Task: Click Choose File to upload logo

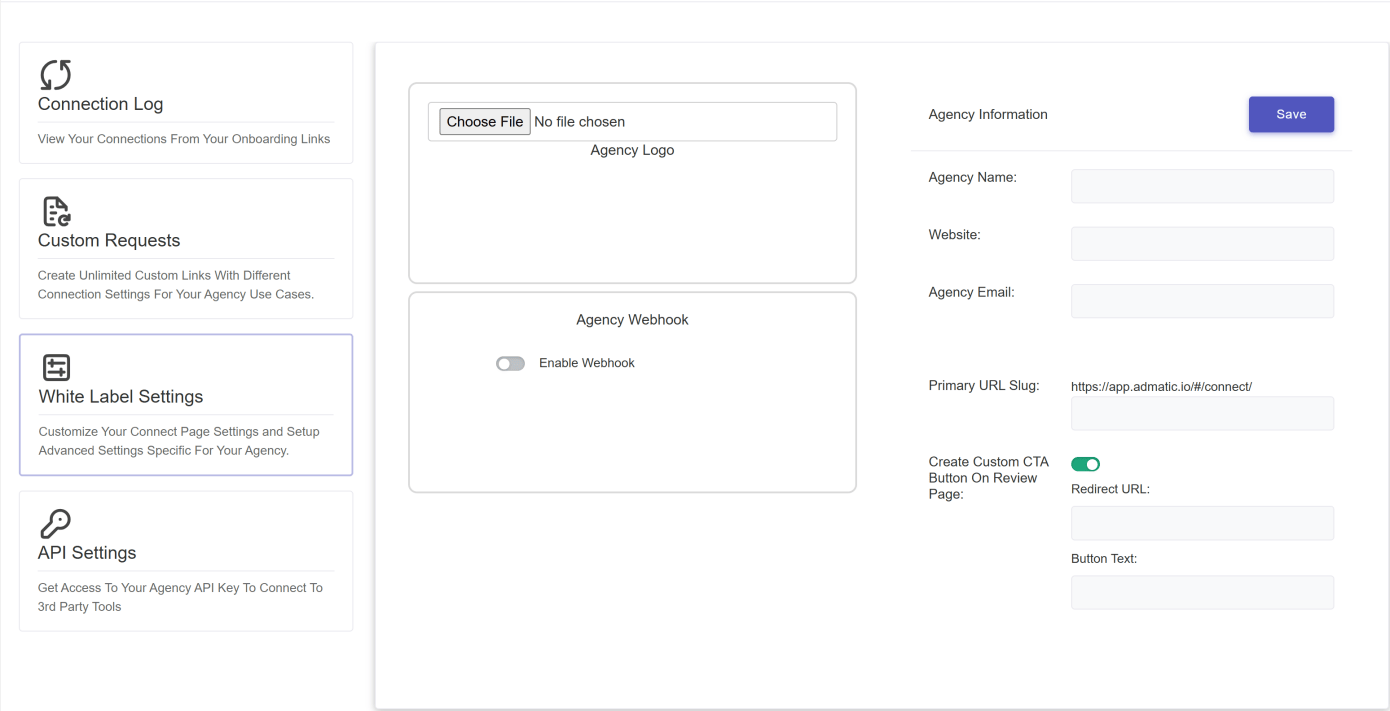Action: (x=485, y=122)
